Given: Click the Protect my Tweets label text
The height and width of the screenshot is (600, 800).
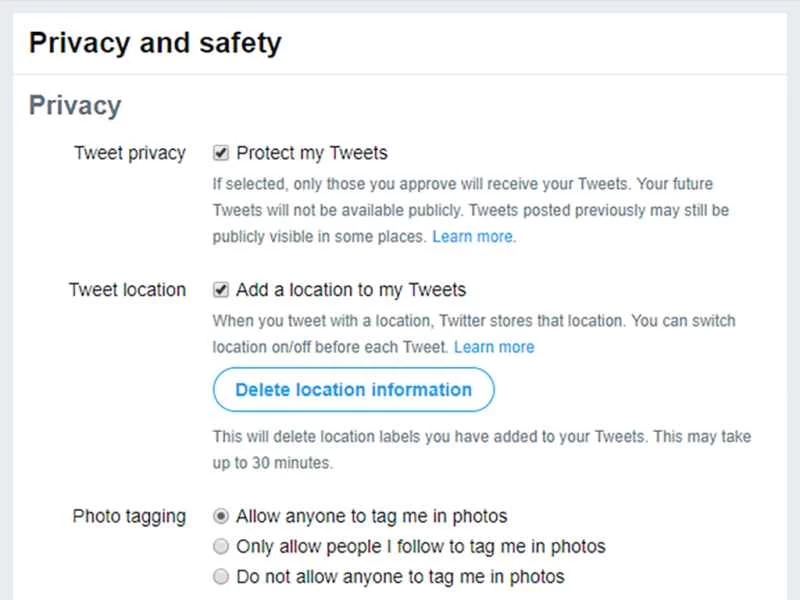Looking at the screenshot, I should (x=311, y=153).
